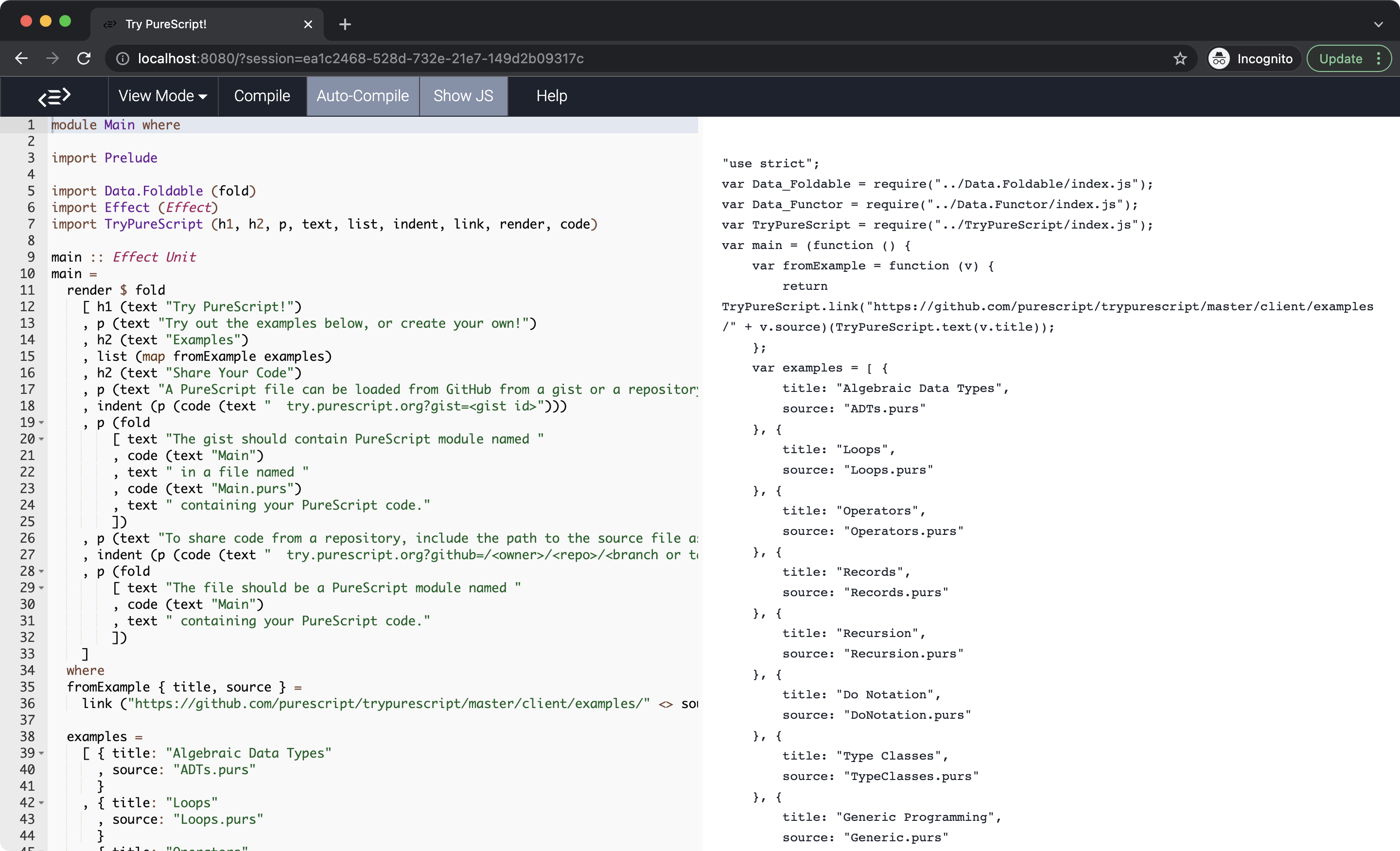Select the Try PureScript! browser tab
1400x851 pixels.
208,24
